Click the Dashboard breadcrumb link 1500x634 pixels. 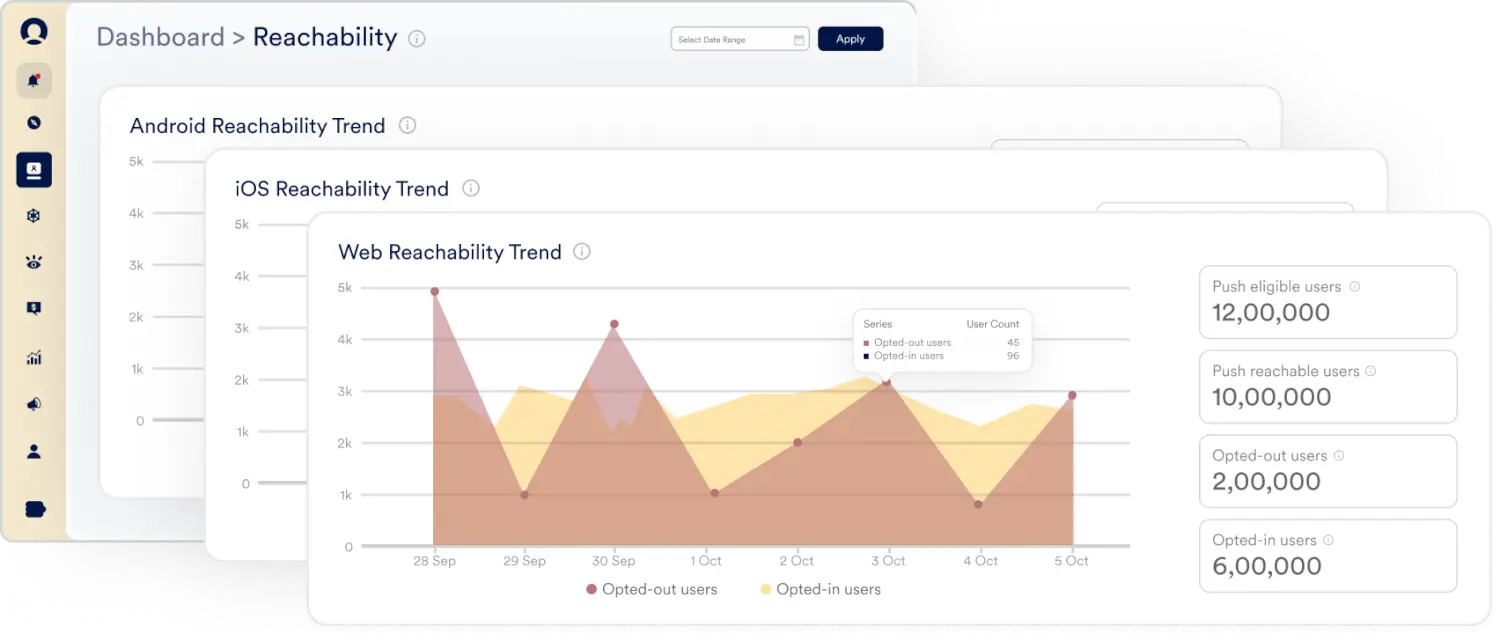[x=160, y=37]
